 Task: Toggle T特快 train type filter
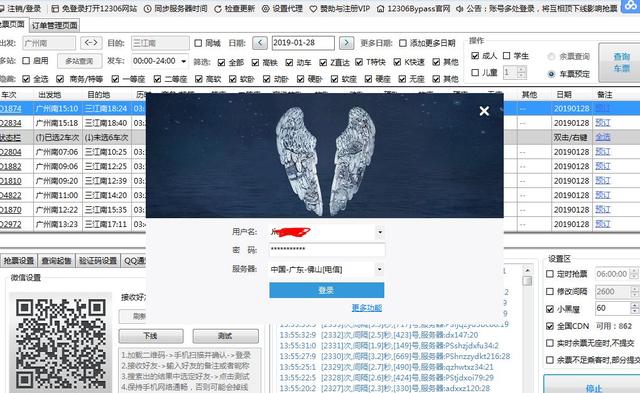click(x=359, y=62)
